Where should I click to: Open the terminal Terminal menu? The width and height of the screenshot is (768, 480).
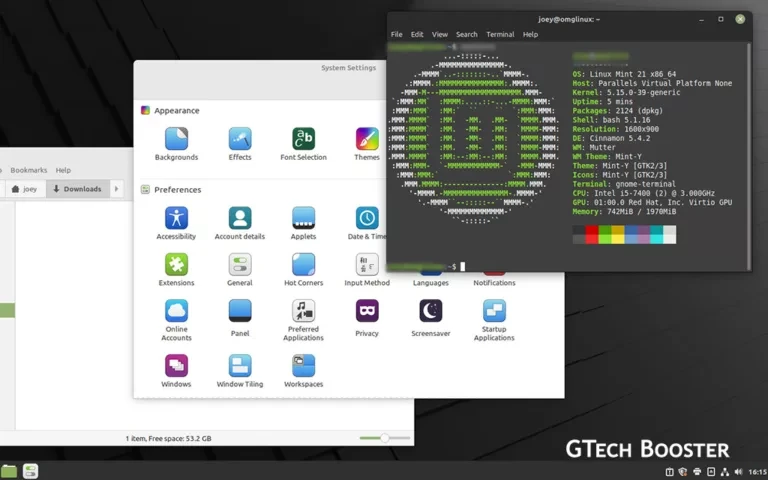pyautogui.click(x=500, y=34)
